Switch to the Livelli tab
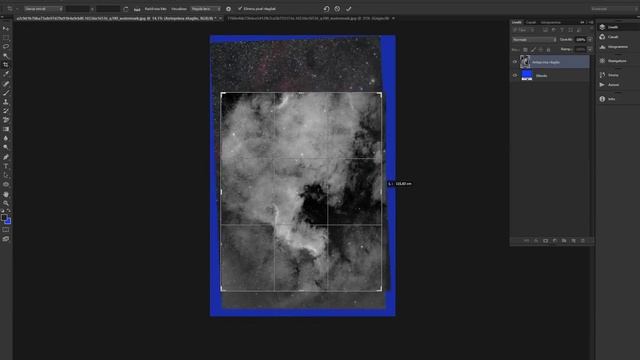The image size is (640, 360). [x=517, y=22]
